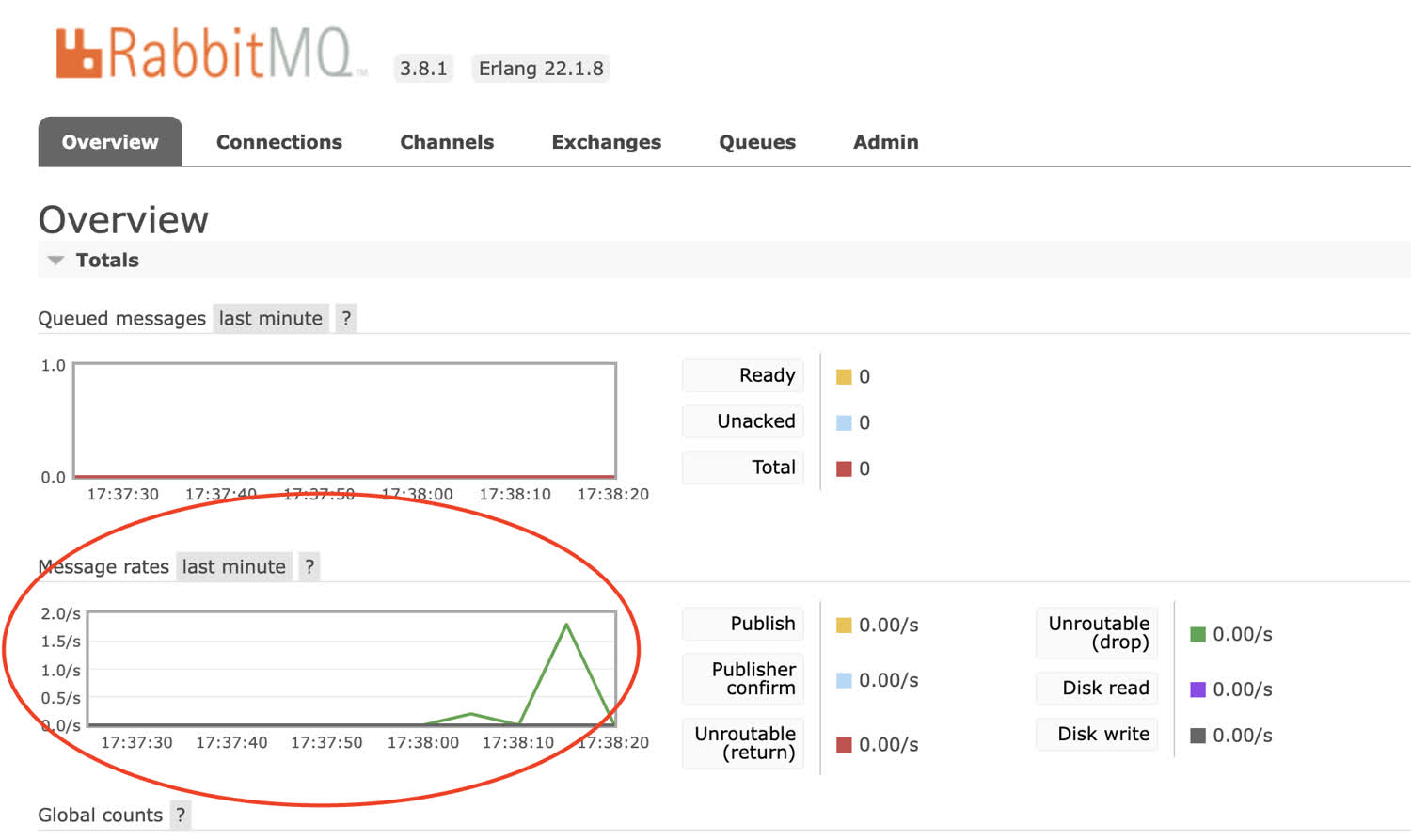The height and width of the screenshot is (840, 1411).
Task: Switch to the Queues tab
Action: [x=757, y=142]
